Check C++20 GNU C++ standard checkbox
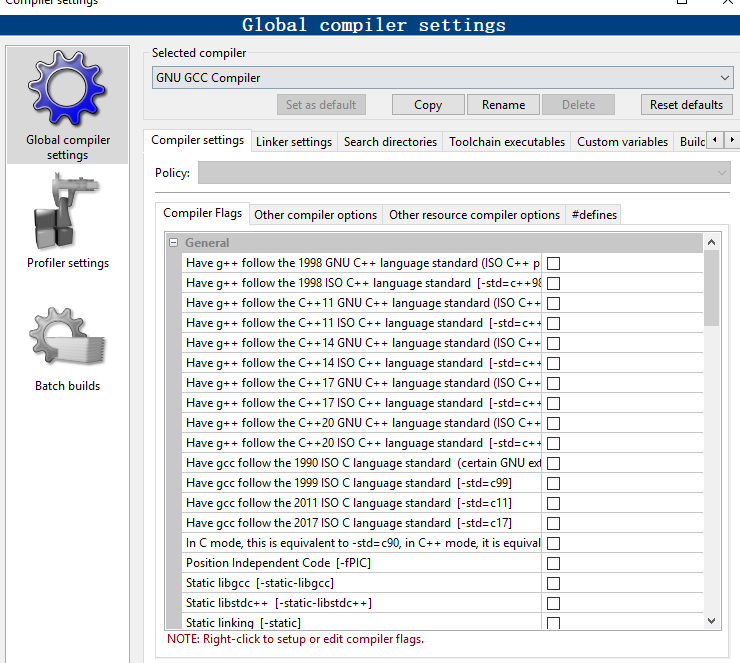The height and width of the screenshot is (663, 740). [553, 423]
